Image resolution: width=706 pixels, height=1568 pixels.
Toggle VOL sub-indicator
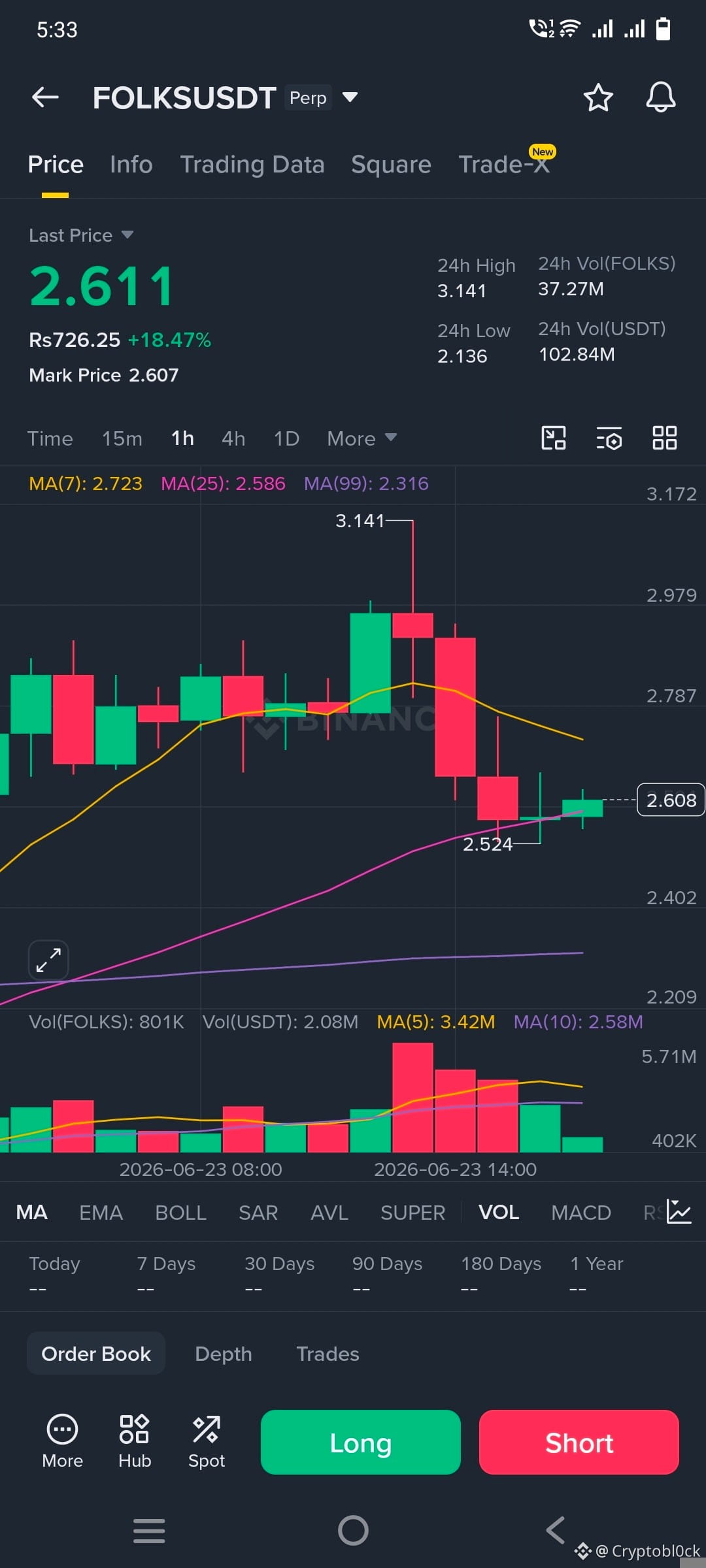click(499, 1213)
